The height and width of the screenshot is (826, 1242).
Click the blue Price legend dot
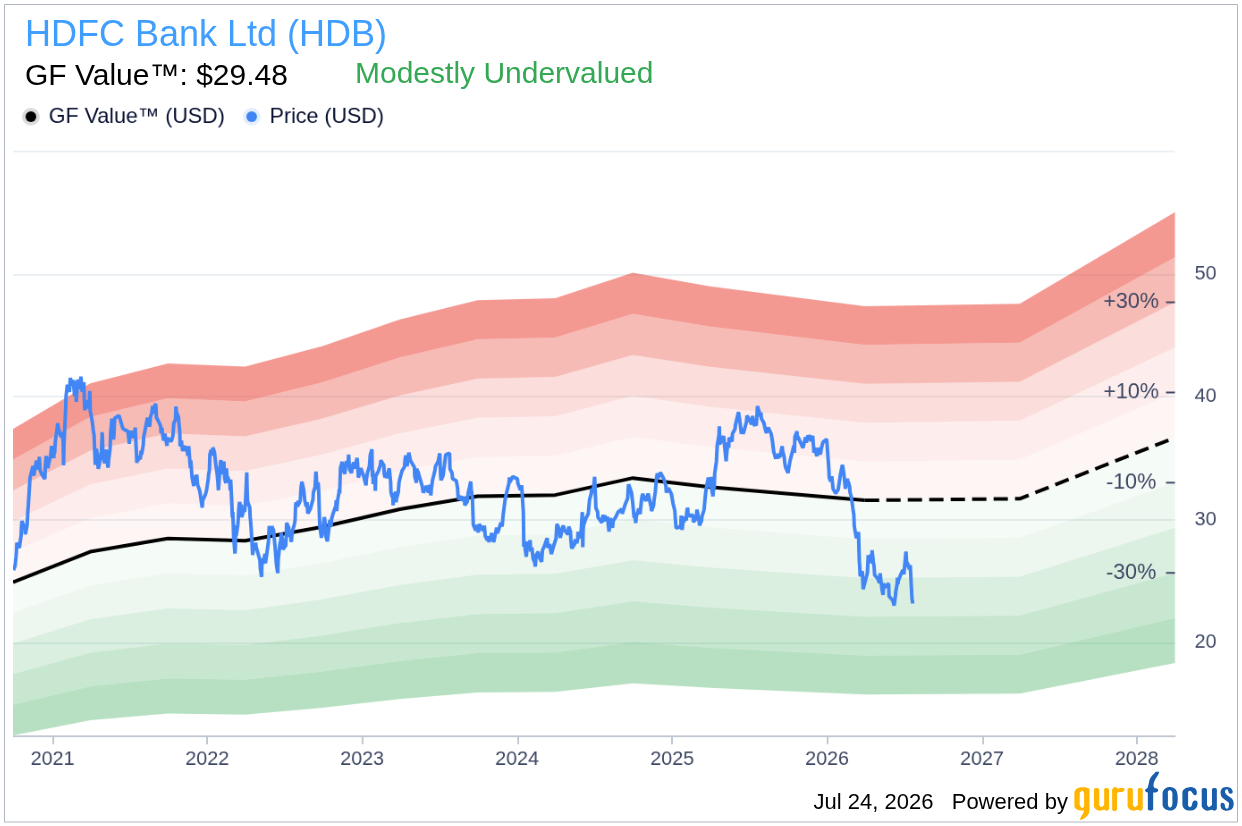coord(252,117)
